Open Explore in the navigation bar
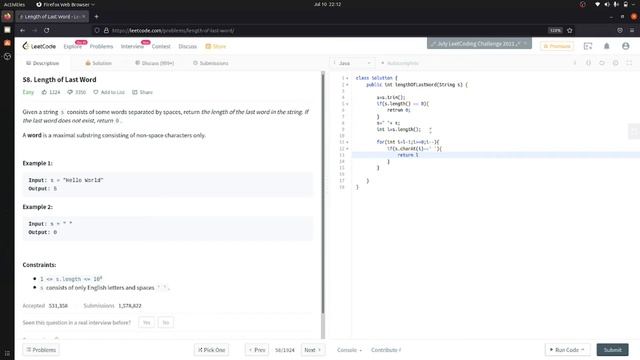This screenshot has width=640, height=360. pyautogui.click(x=72, y=46)
